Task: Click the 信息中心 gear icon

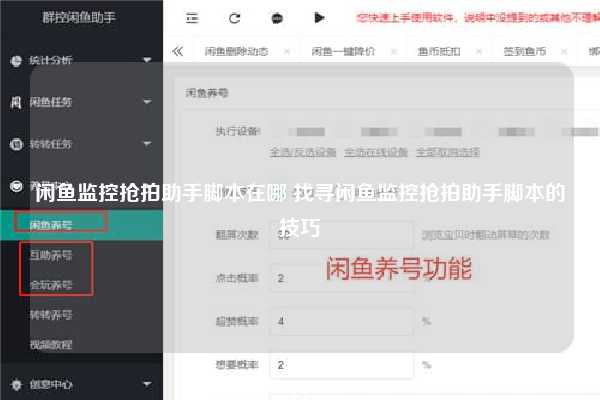Action: click(16, 384)
